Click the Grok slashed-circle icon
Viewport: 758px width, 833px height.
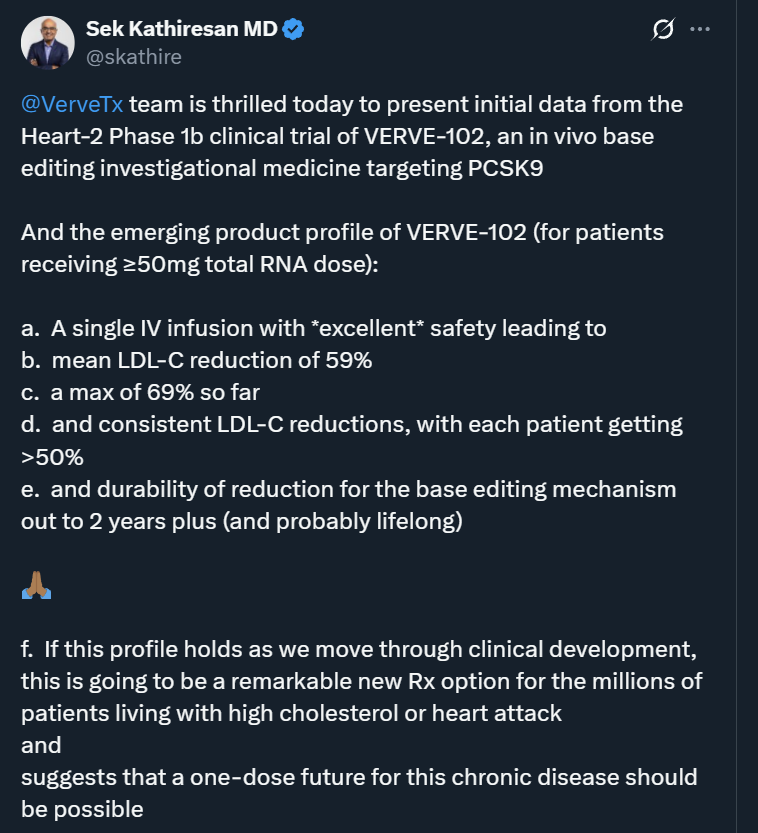[662, 31]
